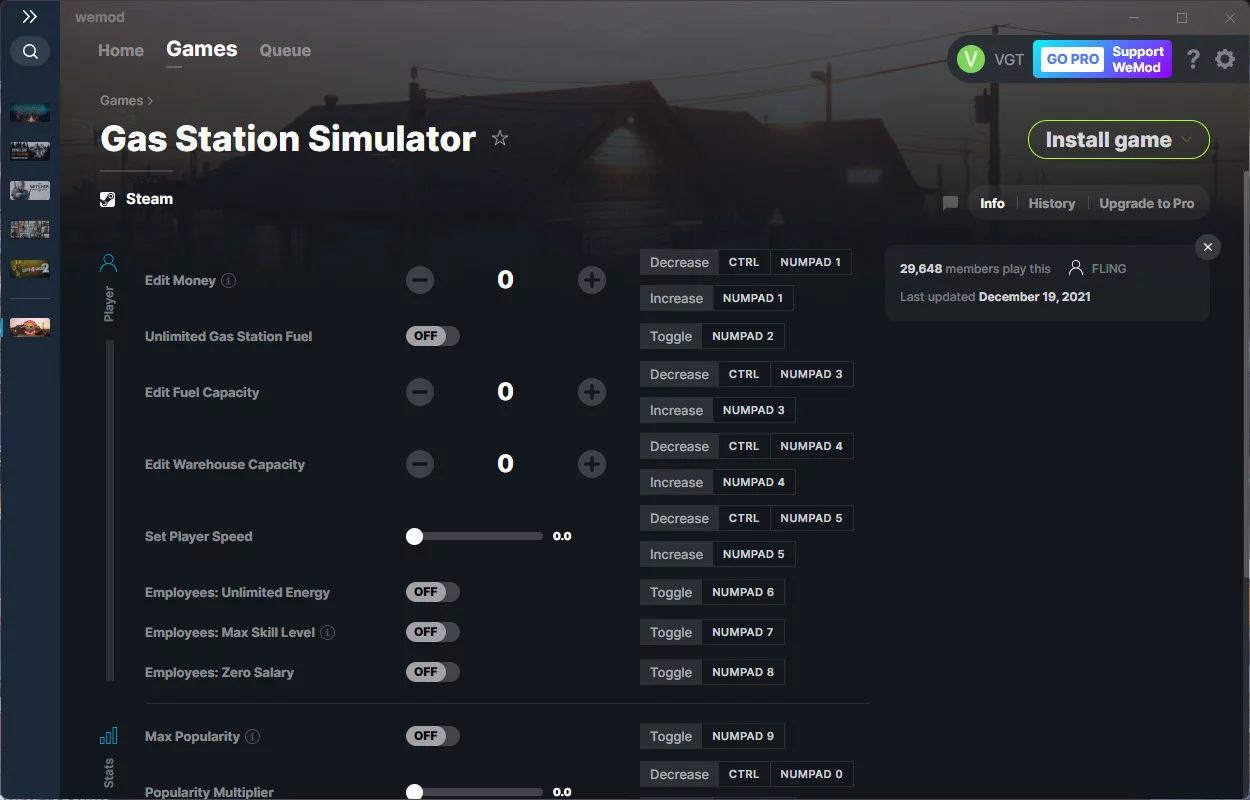Follow the Games breadcrumb link
Screen dimensions: 1250x800
click(122, 100)
